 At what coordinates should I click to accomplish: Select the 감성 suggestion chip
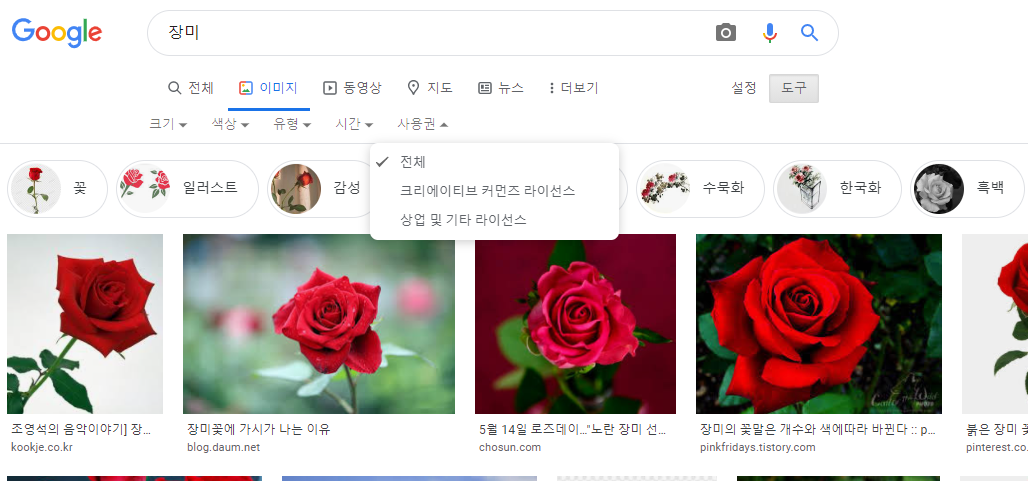coord(321,189)
